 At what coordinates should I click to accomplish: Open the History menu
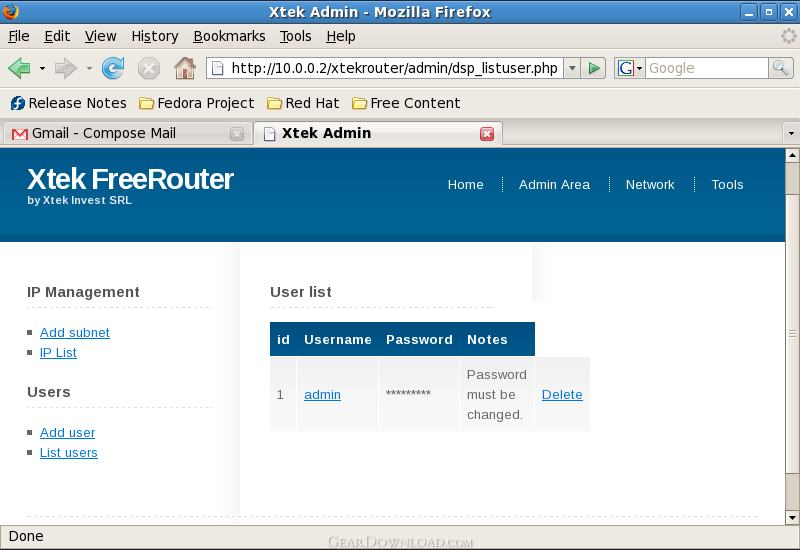(155, 36)
